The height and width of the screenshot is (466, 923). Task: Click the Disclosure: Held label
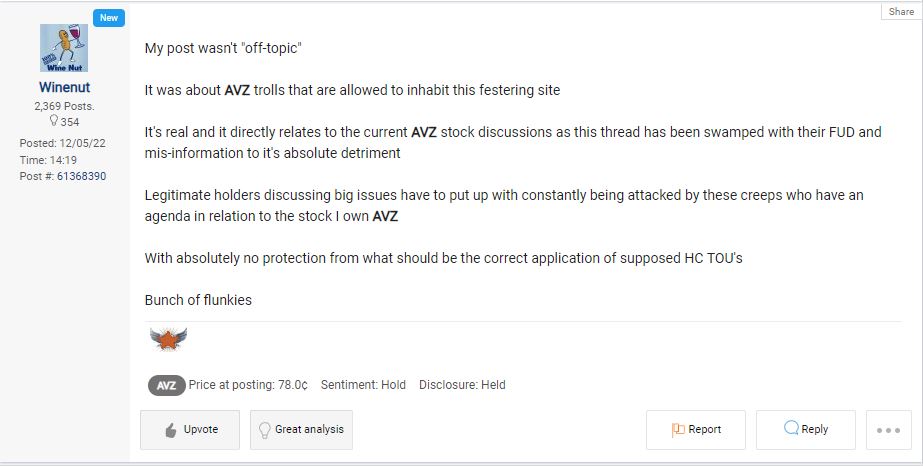tap(462, 385)
